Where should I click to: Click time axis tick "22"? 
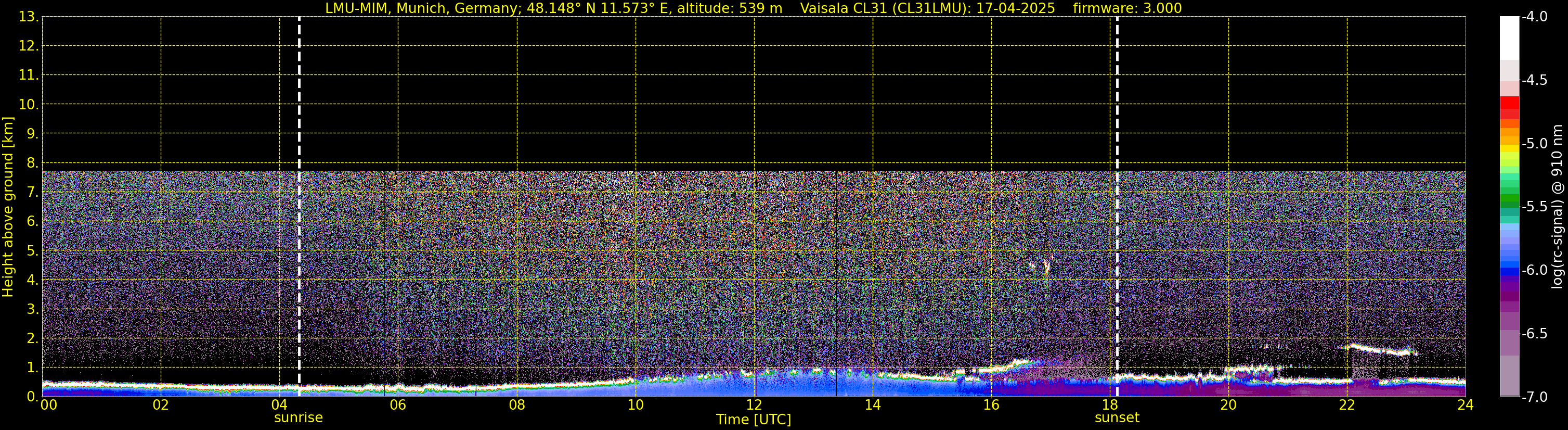(1347, 406)
